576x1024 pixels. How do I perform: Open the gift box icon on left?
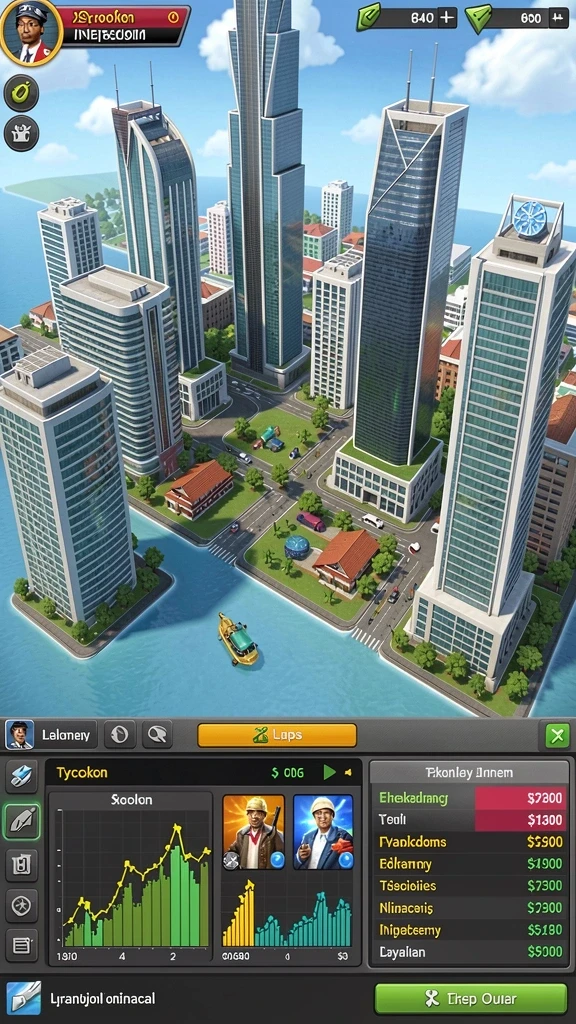[x=22, y=133]
